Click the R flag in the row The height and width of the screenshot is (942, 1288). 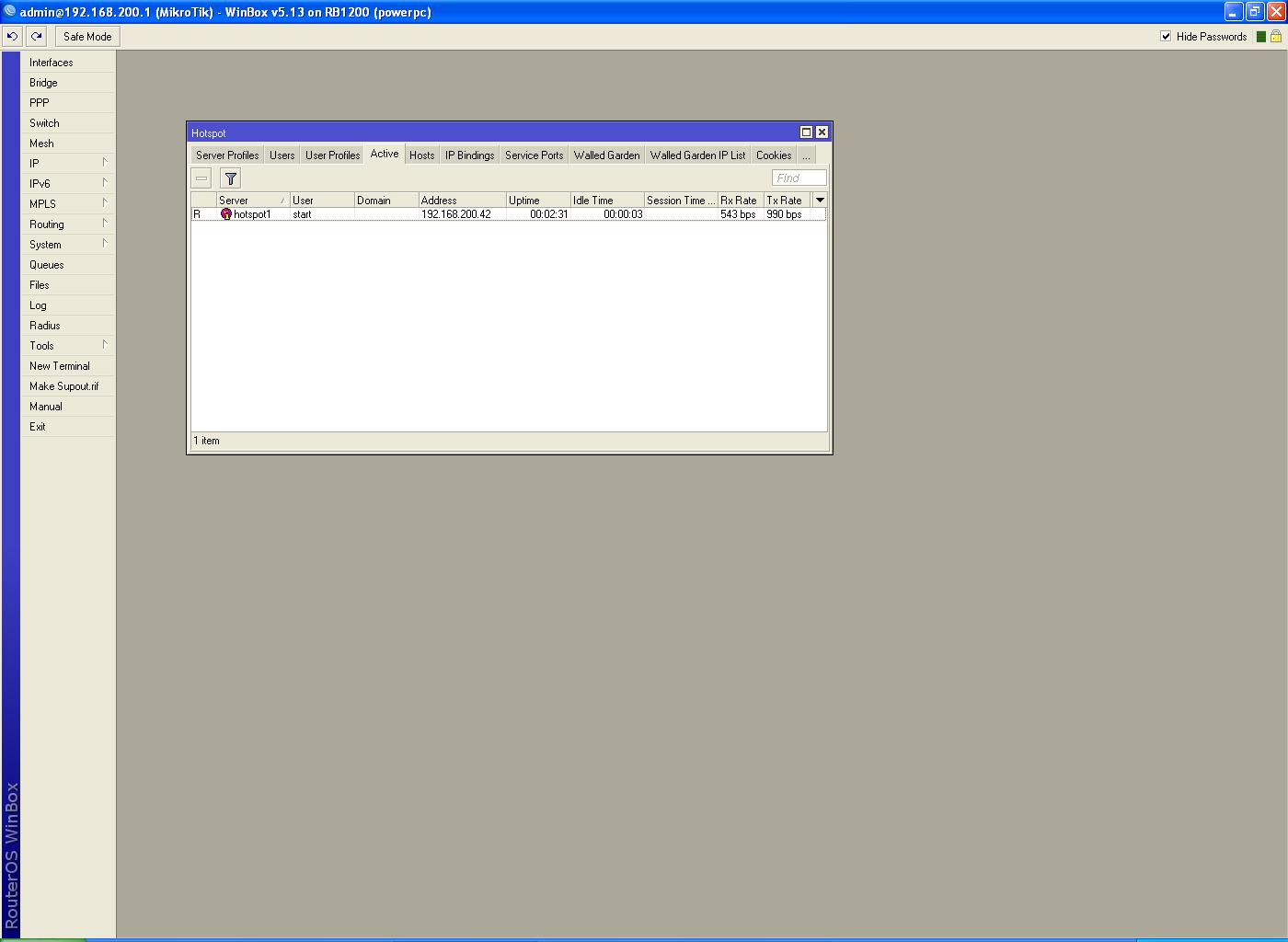pos(197,214)
